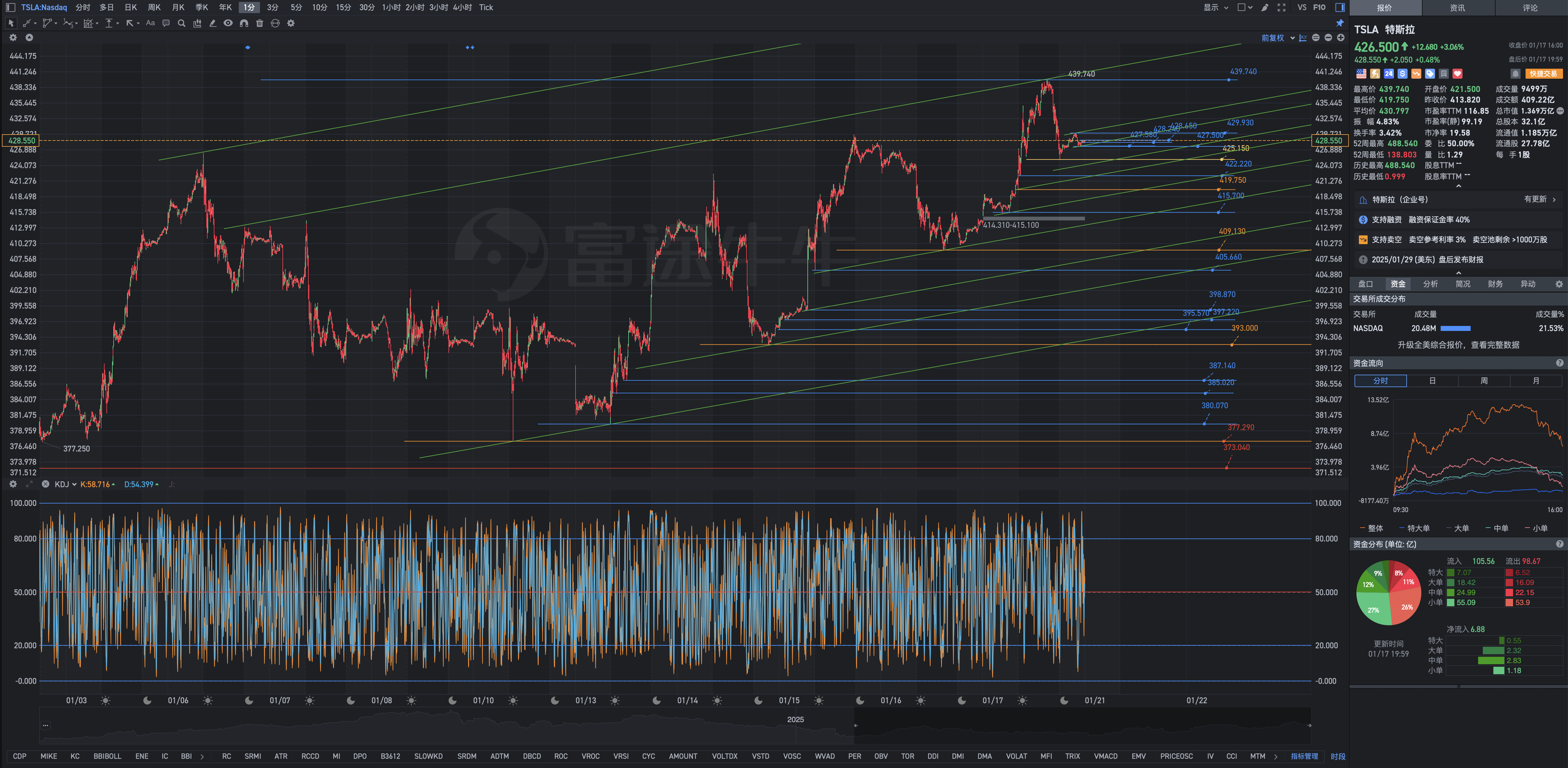The height and width of the screenshot is (768, 1568).
Task: Open the 评论 comments tab
Action: tap(1530, 8)
